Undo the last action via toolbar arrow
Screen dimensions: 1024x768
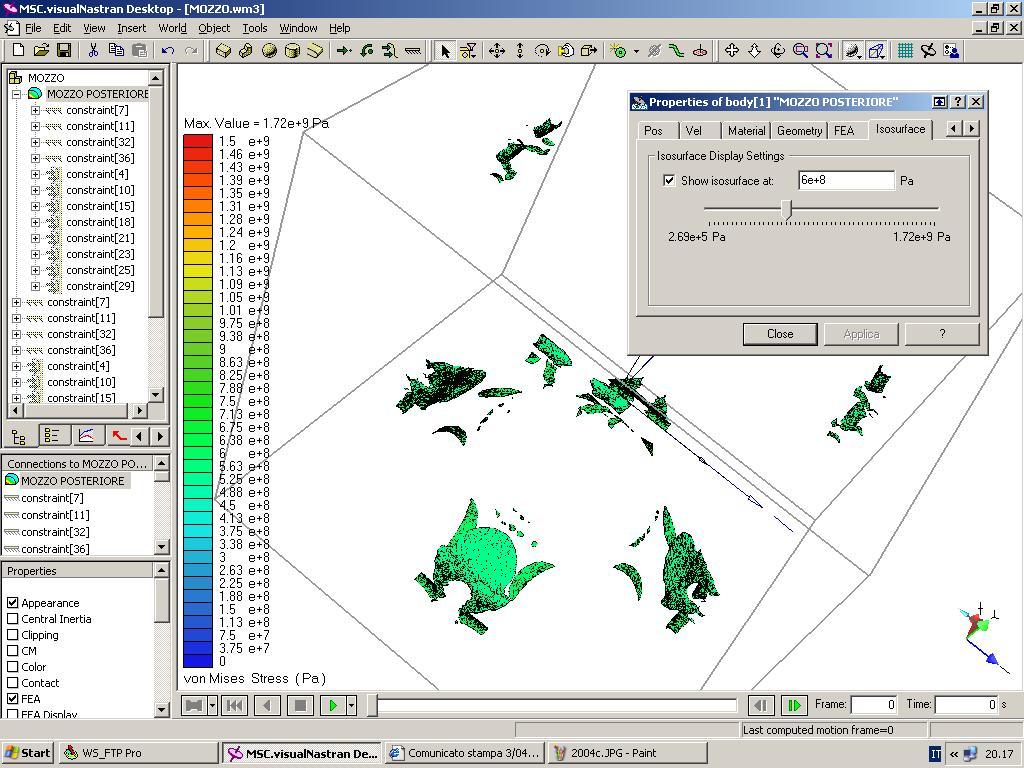click(x=168, y=50)
